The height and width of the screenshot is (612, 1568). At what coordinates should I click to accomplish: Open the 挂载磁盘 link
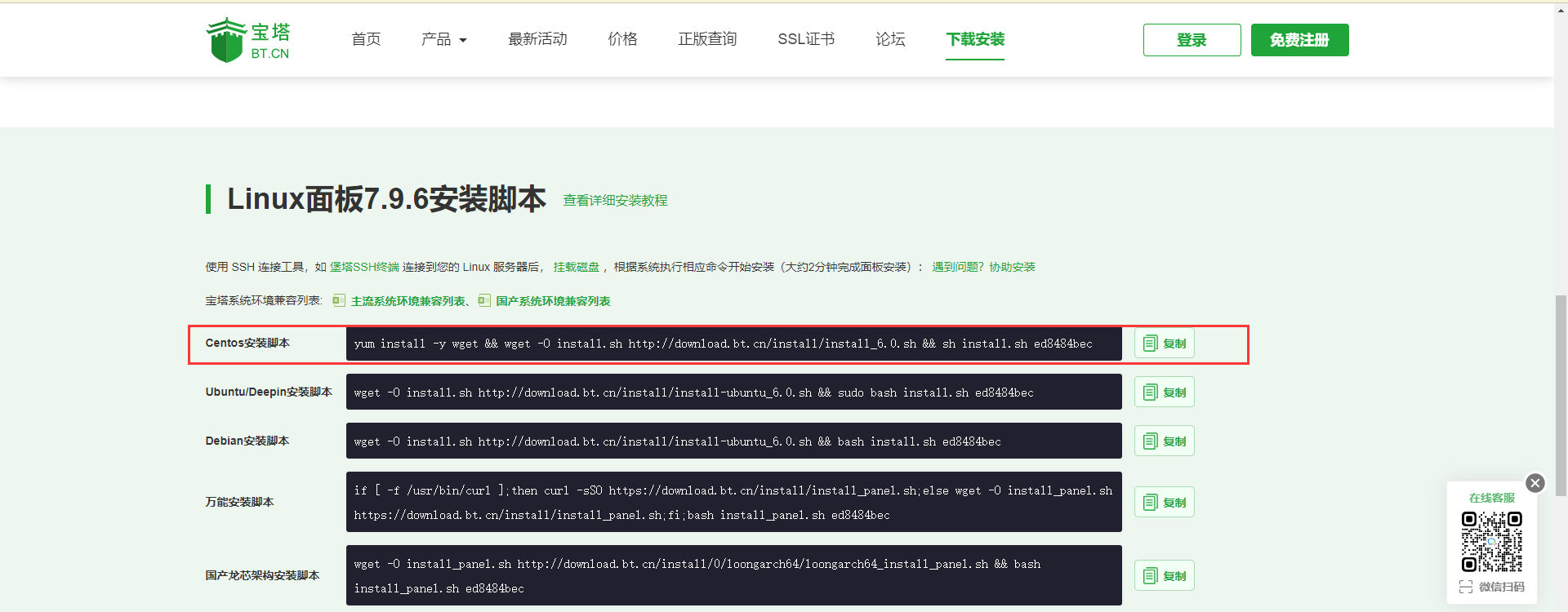pyautogui.click(x=577, y=267)
